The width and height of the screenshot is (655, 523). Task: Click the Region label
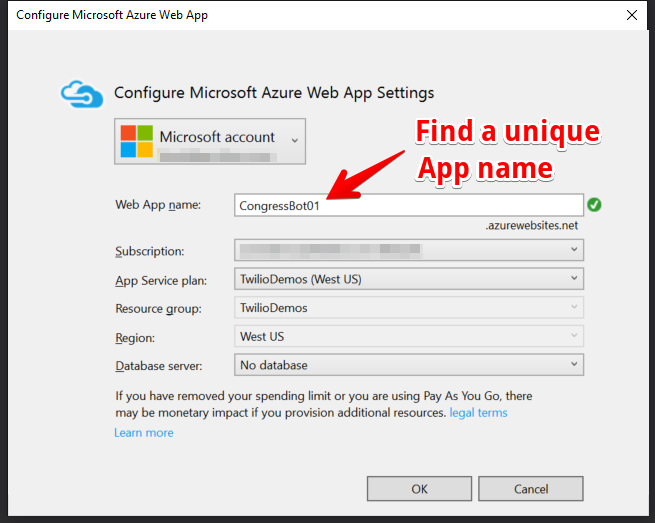coord(135,338)
